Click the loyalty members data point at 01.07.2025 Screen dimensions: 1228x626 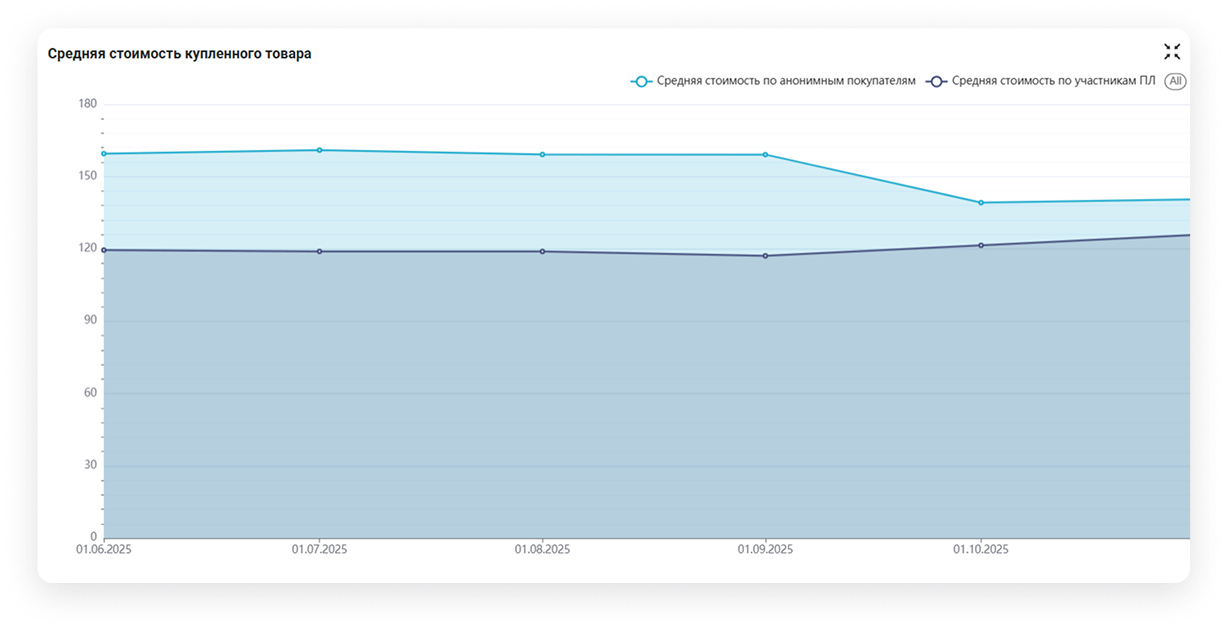tap(320, 251)
